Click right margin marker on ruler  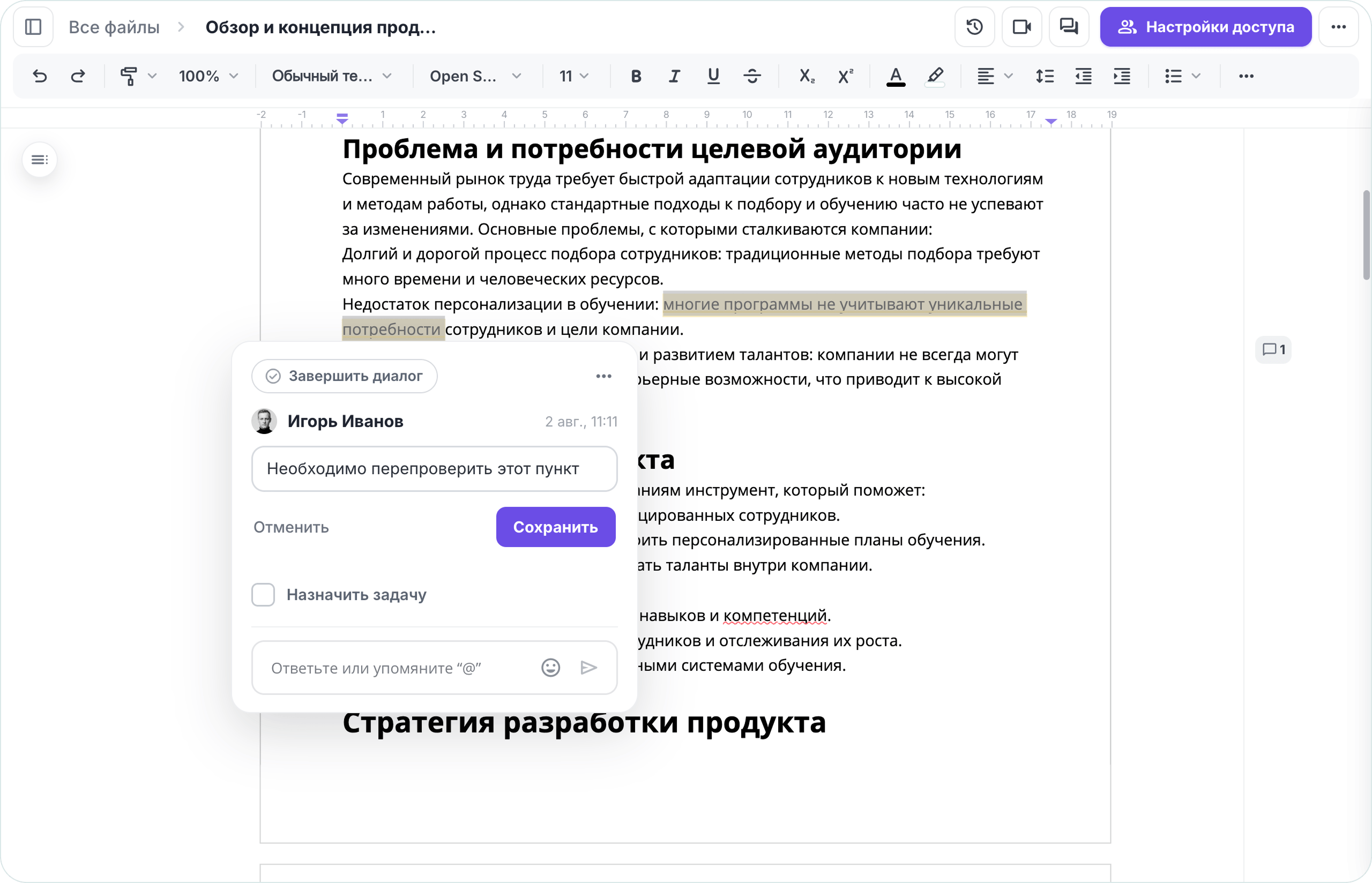pos(1051,121)
